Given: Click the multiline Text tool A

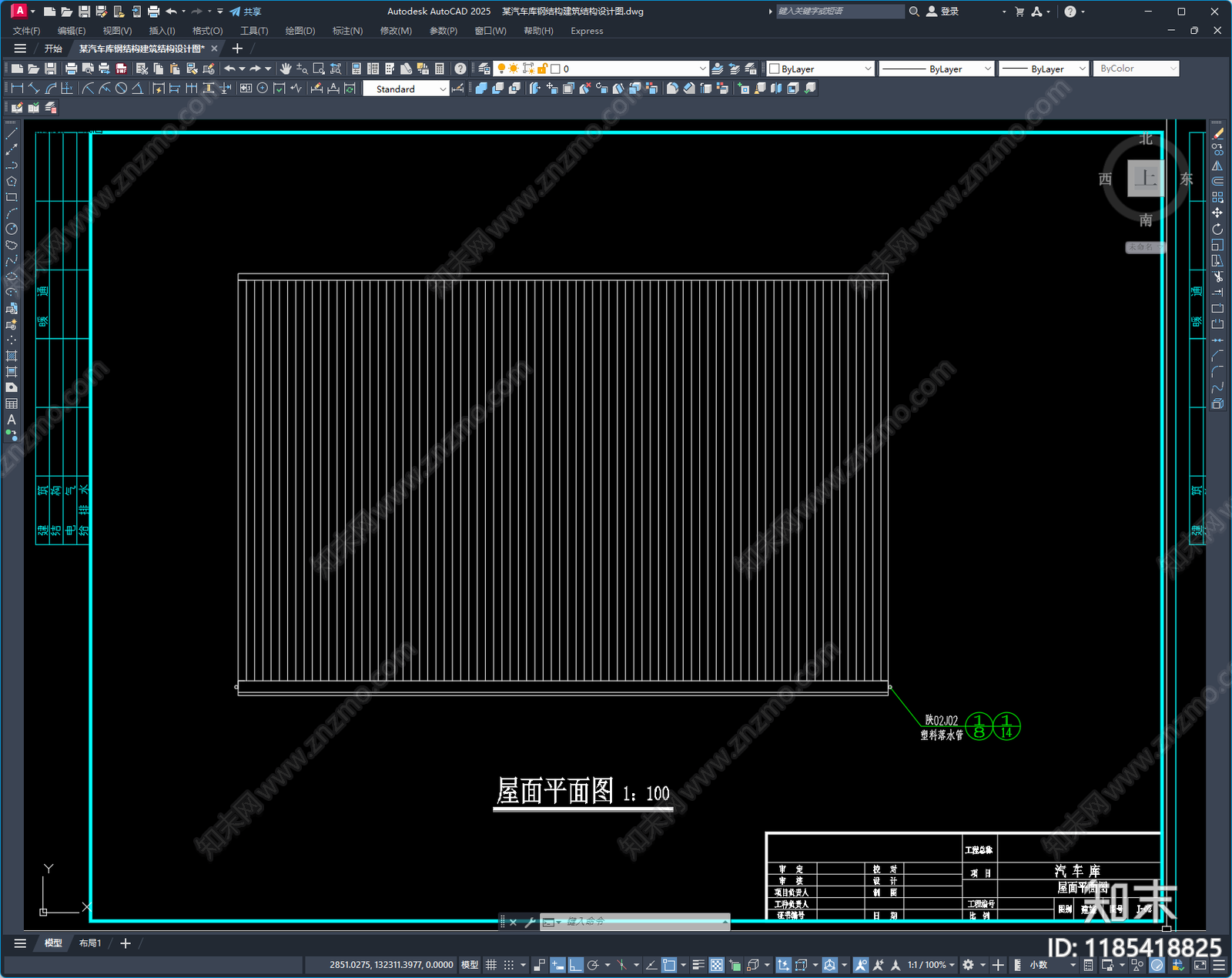Looking at the screenshot, I should pos(12,420).
